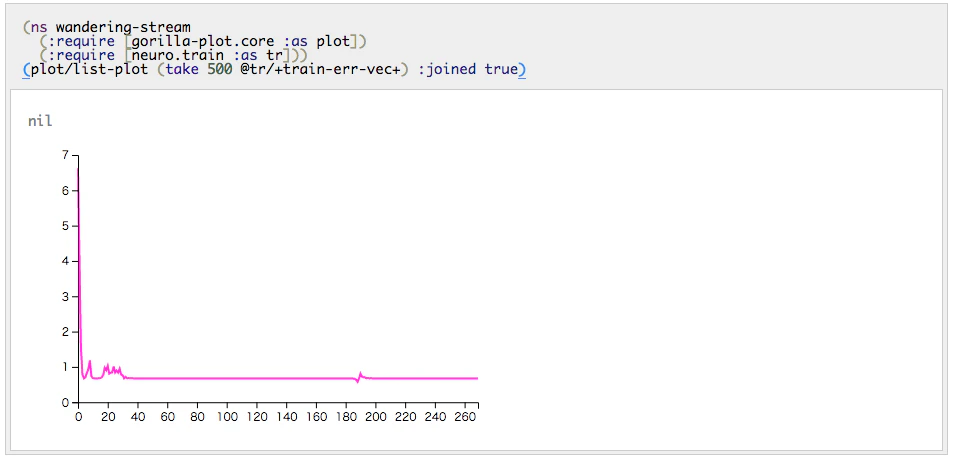Click y-axis label 3

tap(66, 296)
